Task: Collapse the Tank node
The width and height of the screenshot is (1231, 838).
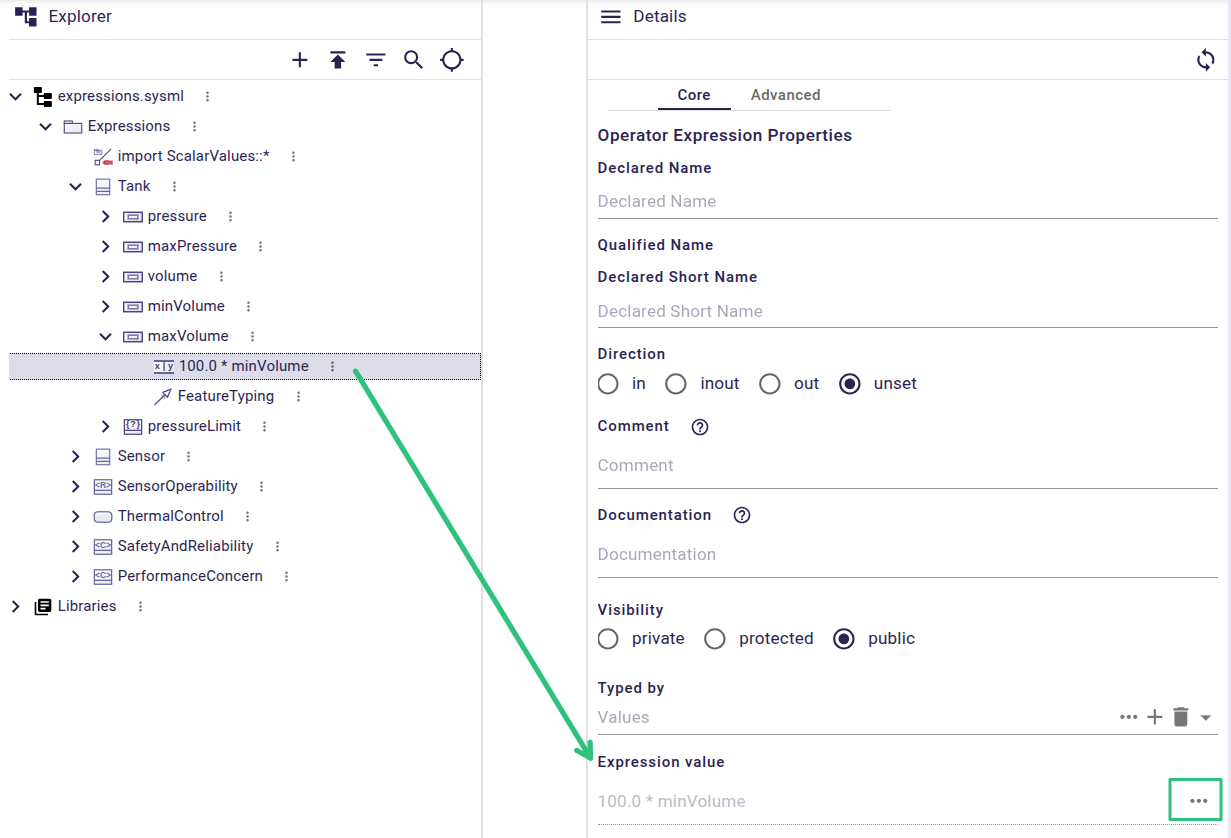Action: pyautogui.click(x=75, y=186)
